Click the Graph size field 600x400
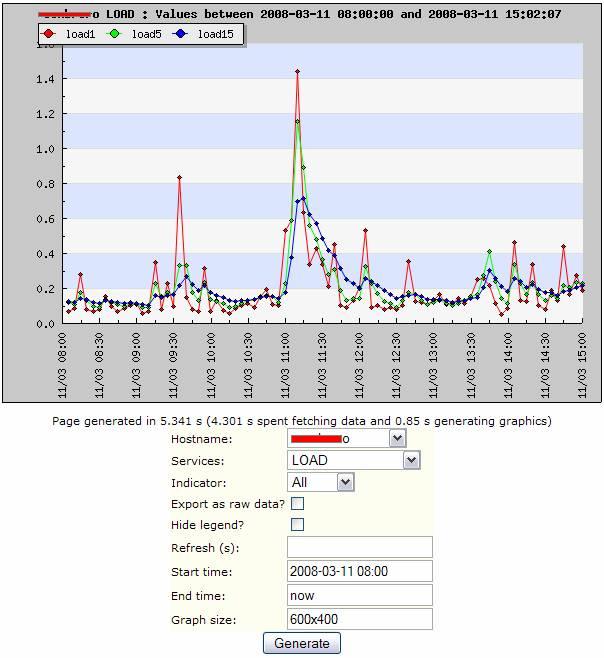Image resolution: width=604 pixels, height=658 pixels. point(360,619)
